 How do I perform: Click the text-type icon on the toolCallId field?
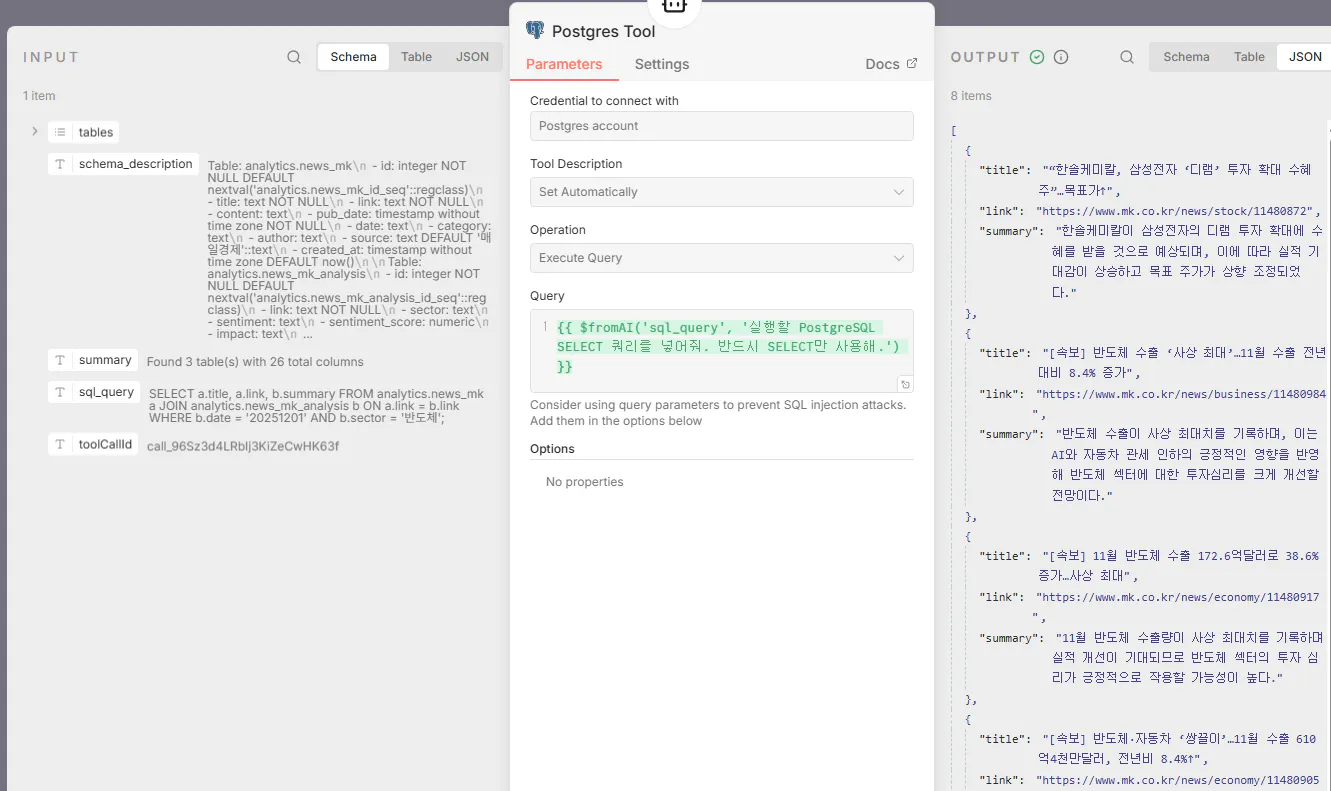(60, 444)
